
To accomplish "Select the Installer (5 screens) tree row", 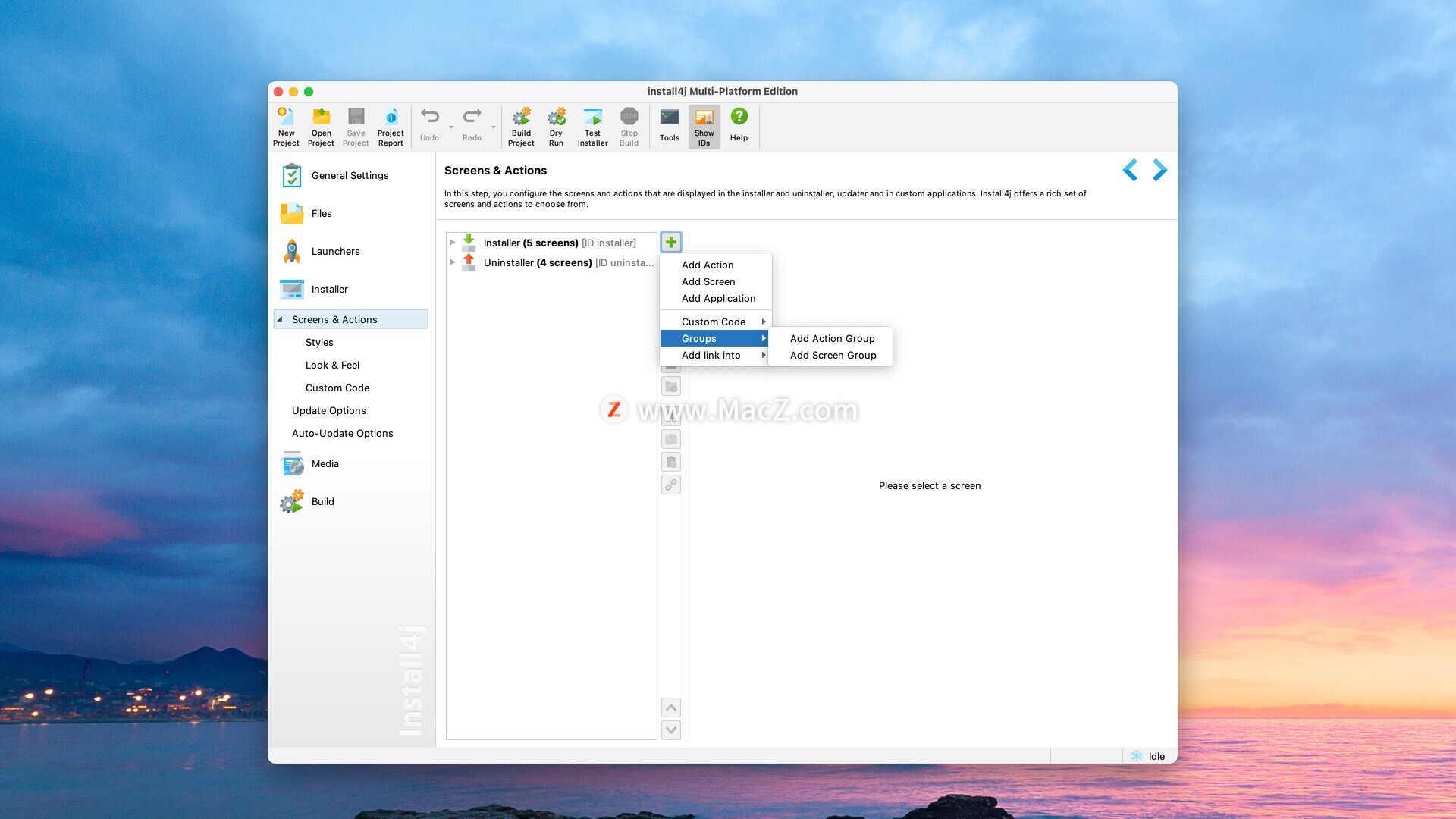I will [x=551, y=243].
